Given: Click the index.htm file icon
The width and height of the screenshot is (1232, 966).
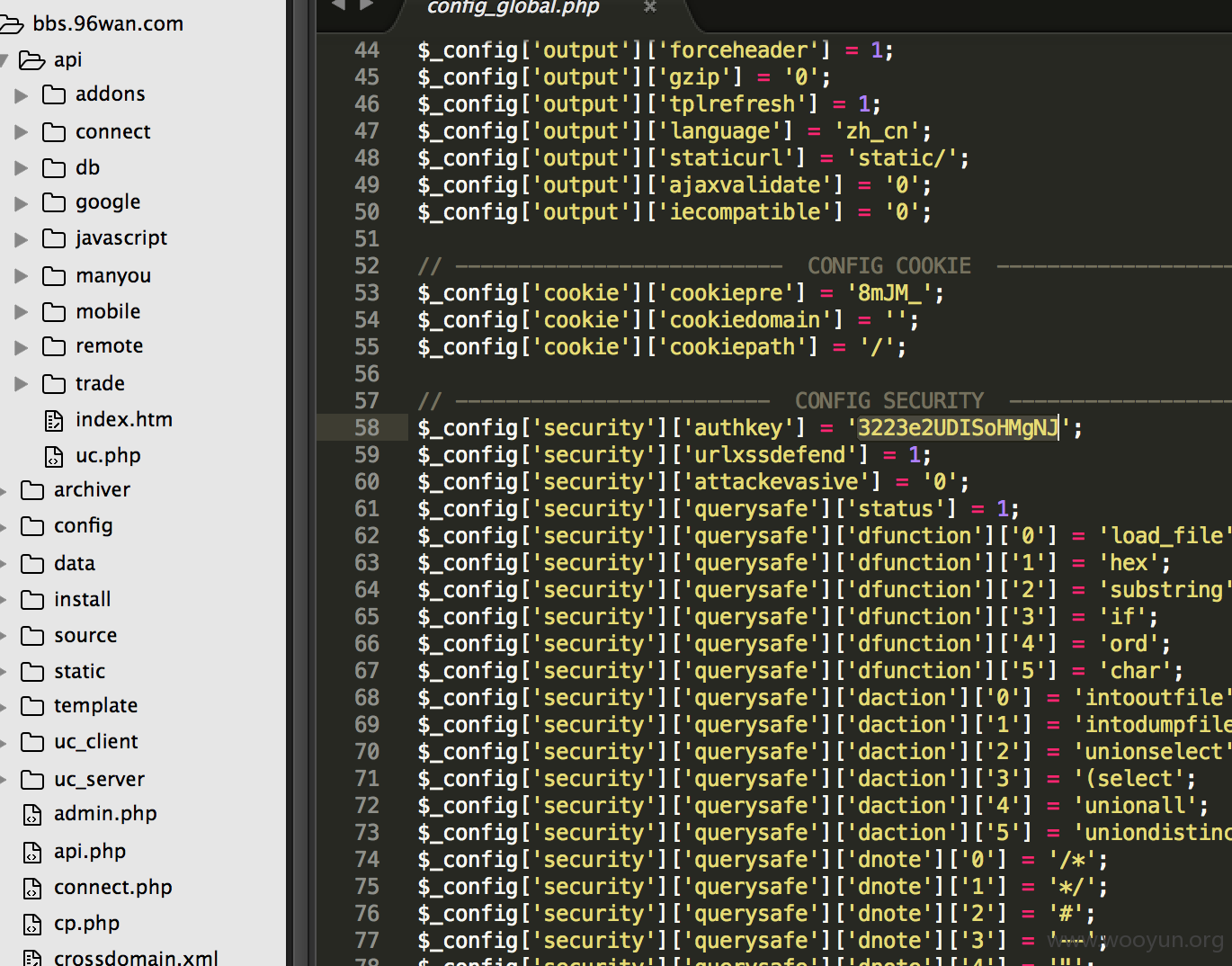Looking at the screenshot, I should pos(54,420).
